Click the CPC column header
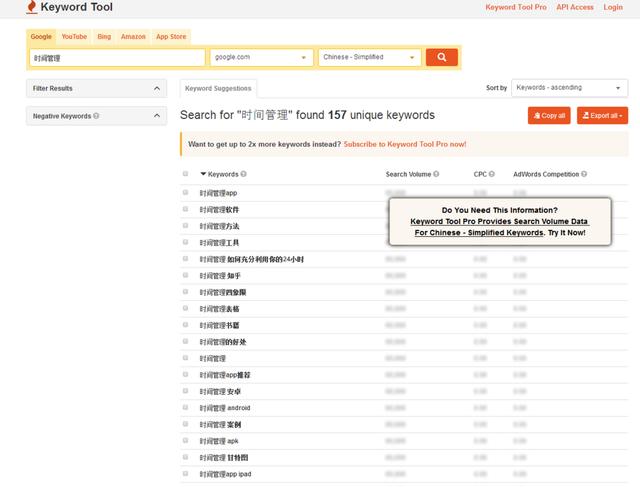640x487 pixels. 480,174
